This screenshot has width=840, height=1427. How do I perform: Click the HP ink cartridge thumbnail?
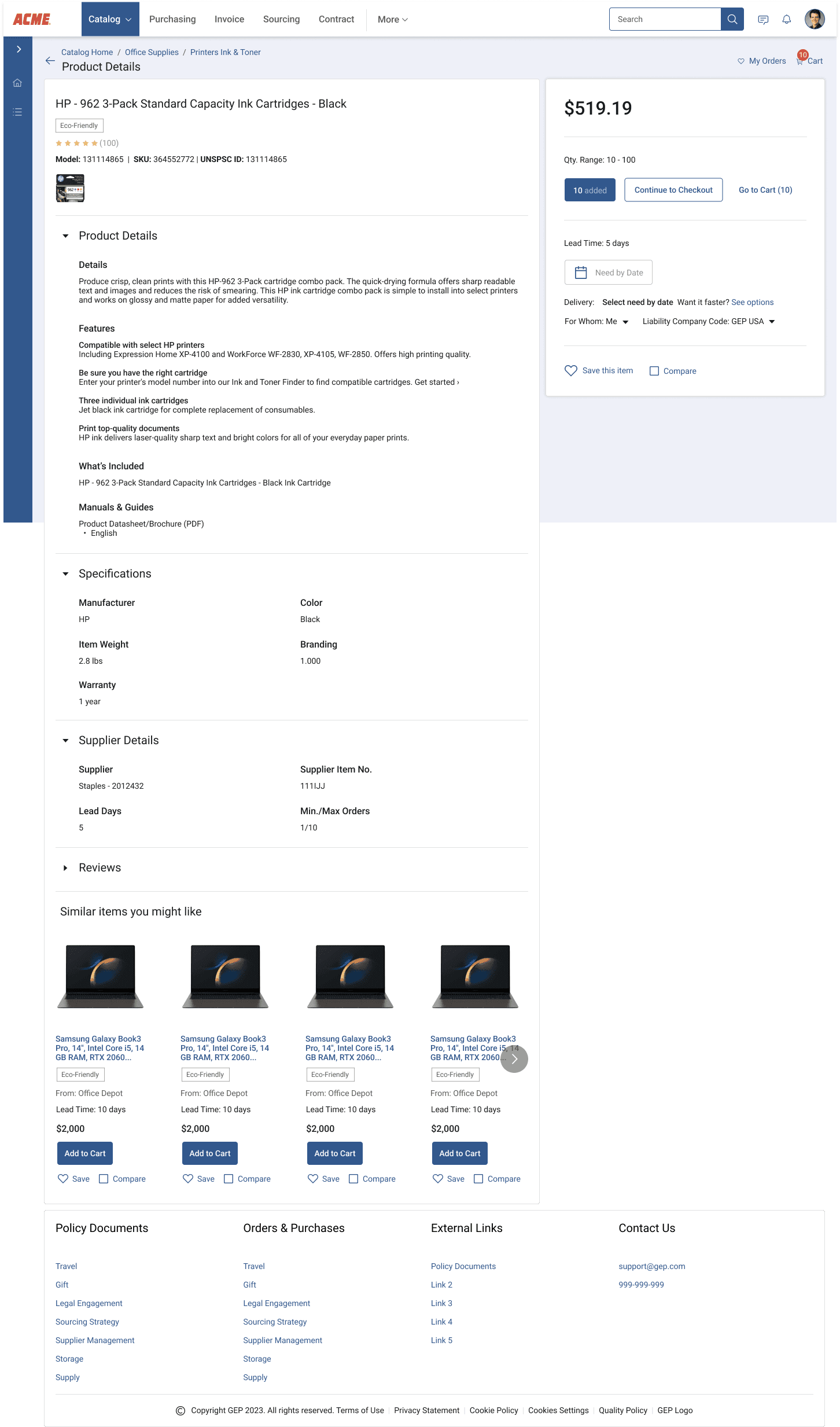click(70, 188)
